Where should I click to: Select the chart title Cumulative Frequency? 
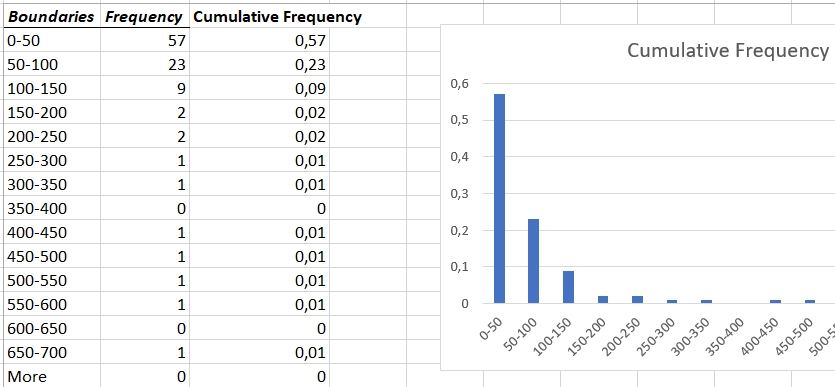[728, 50]
